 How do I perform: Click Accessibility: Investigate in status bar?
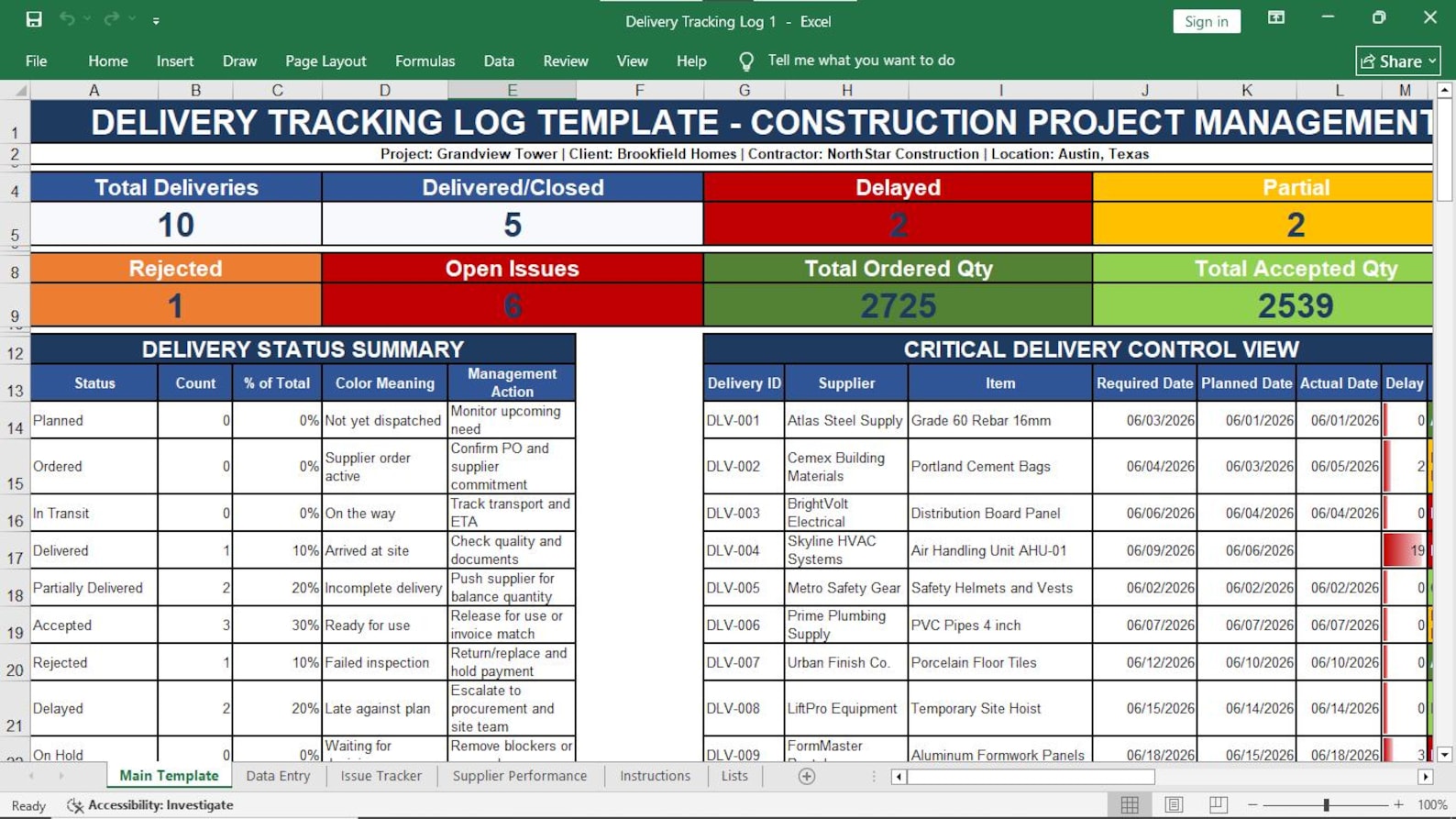151,804
